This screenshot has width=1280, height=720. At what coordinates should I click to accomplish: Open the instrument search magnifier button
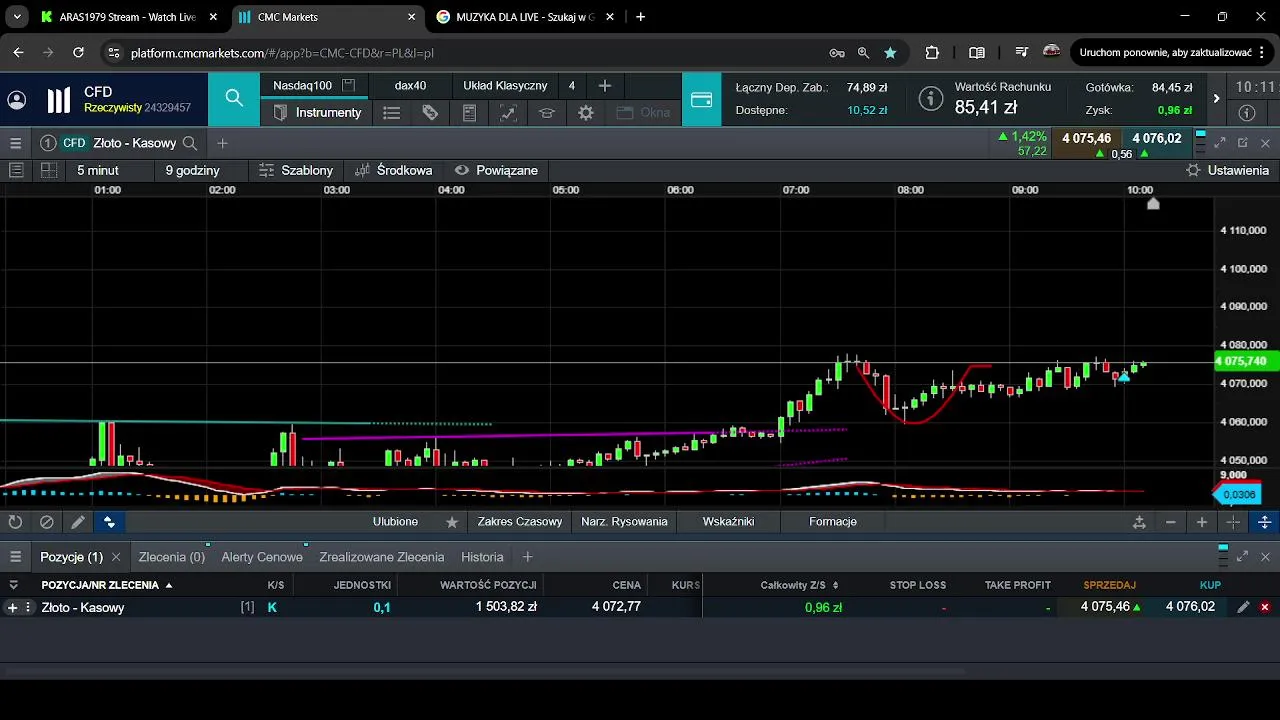[234, 98]
